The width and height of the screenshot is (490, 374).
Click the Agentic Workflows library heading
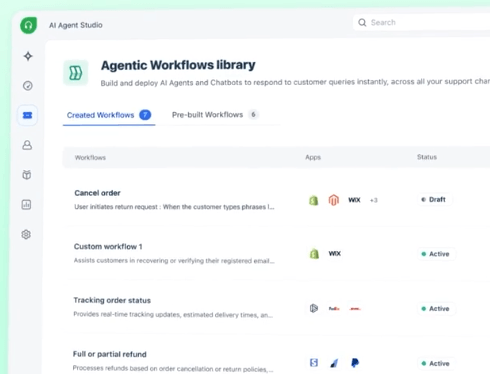point(178,65)
